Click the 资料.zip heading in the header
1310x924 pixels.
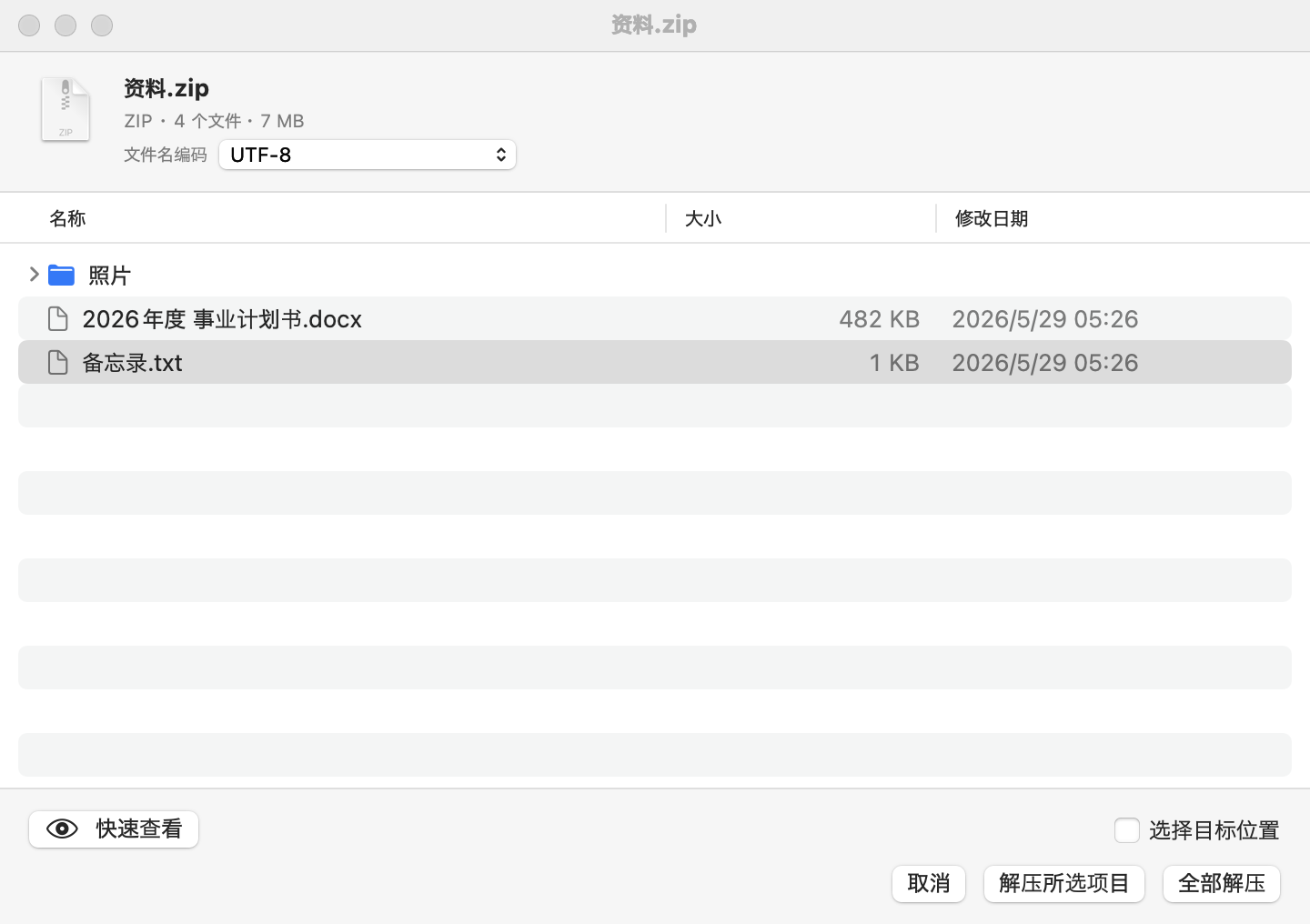166,88
